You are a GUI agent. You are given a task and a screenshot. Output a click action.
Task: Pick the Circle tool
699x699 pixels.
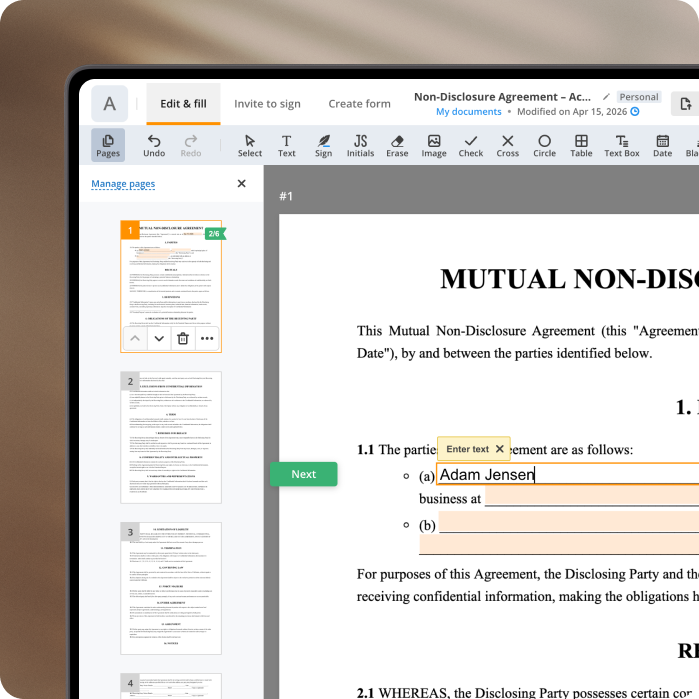point(544,145)
